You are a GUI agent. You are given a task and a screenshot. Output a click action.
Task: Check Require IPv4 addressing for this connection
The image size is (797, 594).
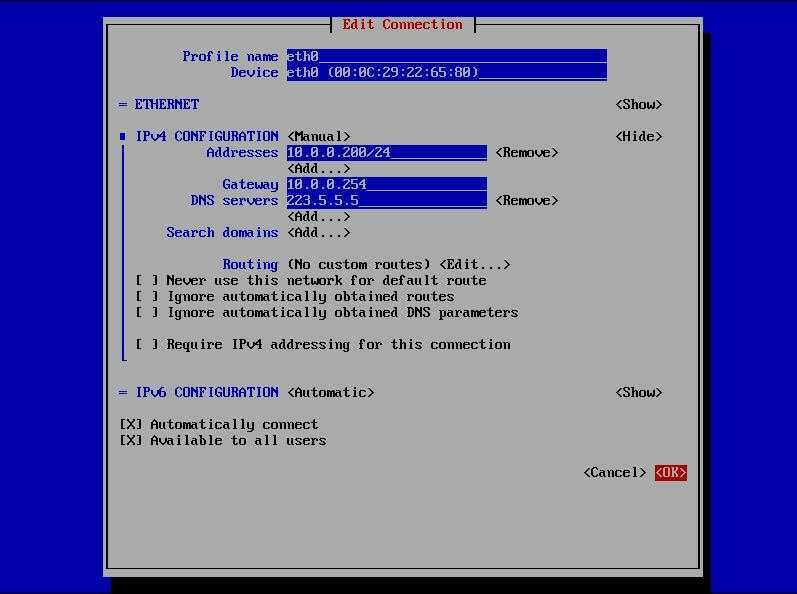pyautogui.click(x=323, y=344)
